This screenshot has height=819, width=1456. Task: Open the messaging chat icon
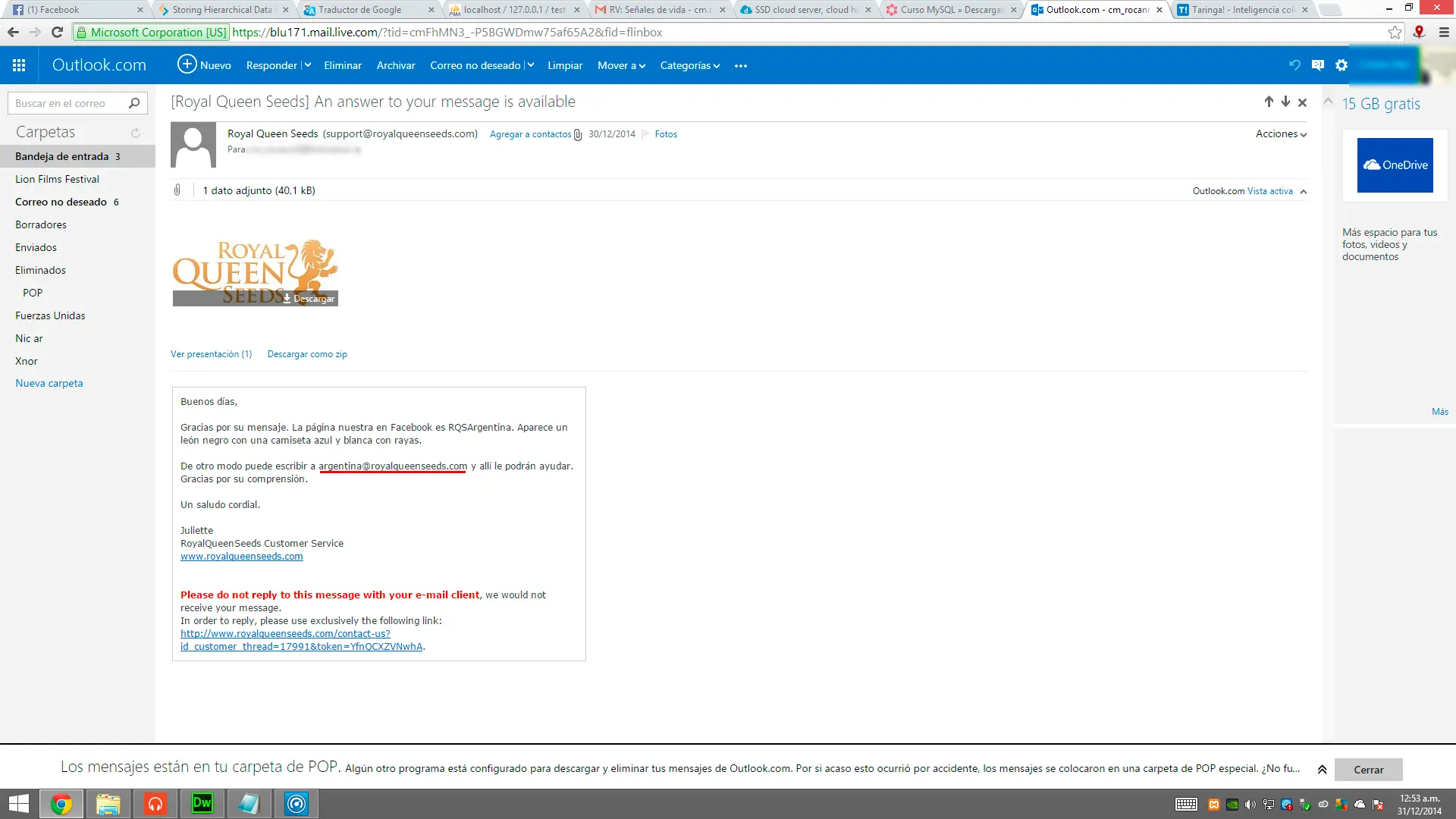coord(1318,65)
